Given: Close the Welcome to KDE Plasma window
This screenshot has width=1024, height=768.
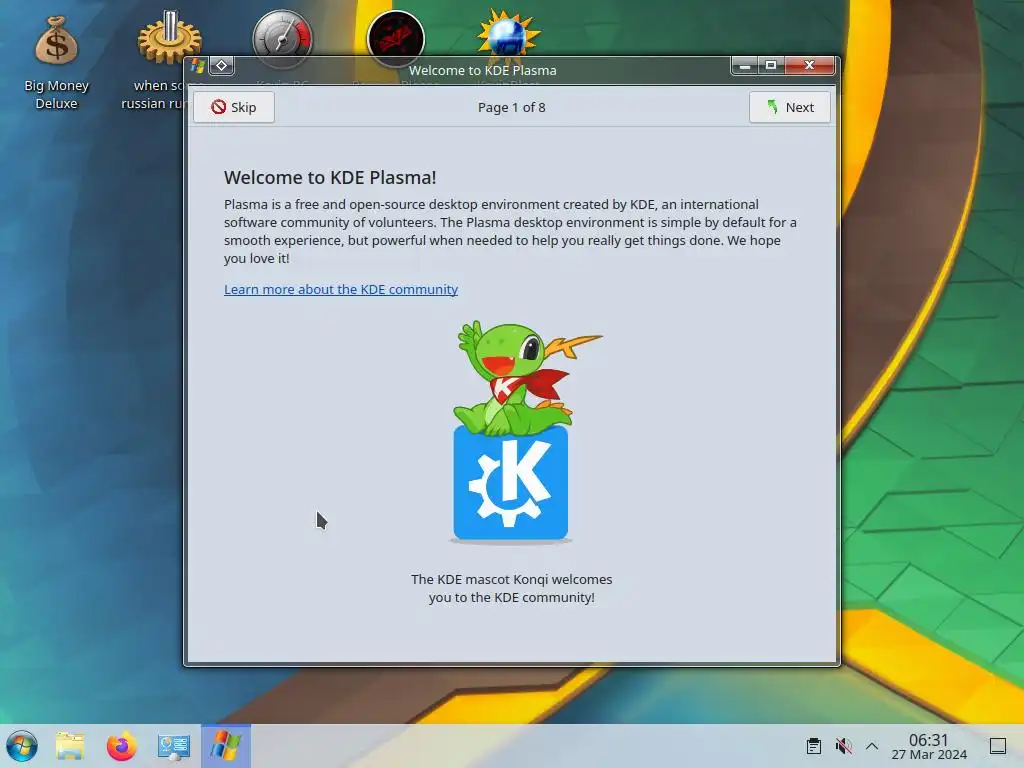Looking at the screenshot, I should [x=810, y=65].
